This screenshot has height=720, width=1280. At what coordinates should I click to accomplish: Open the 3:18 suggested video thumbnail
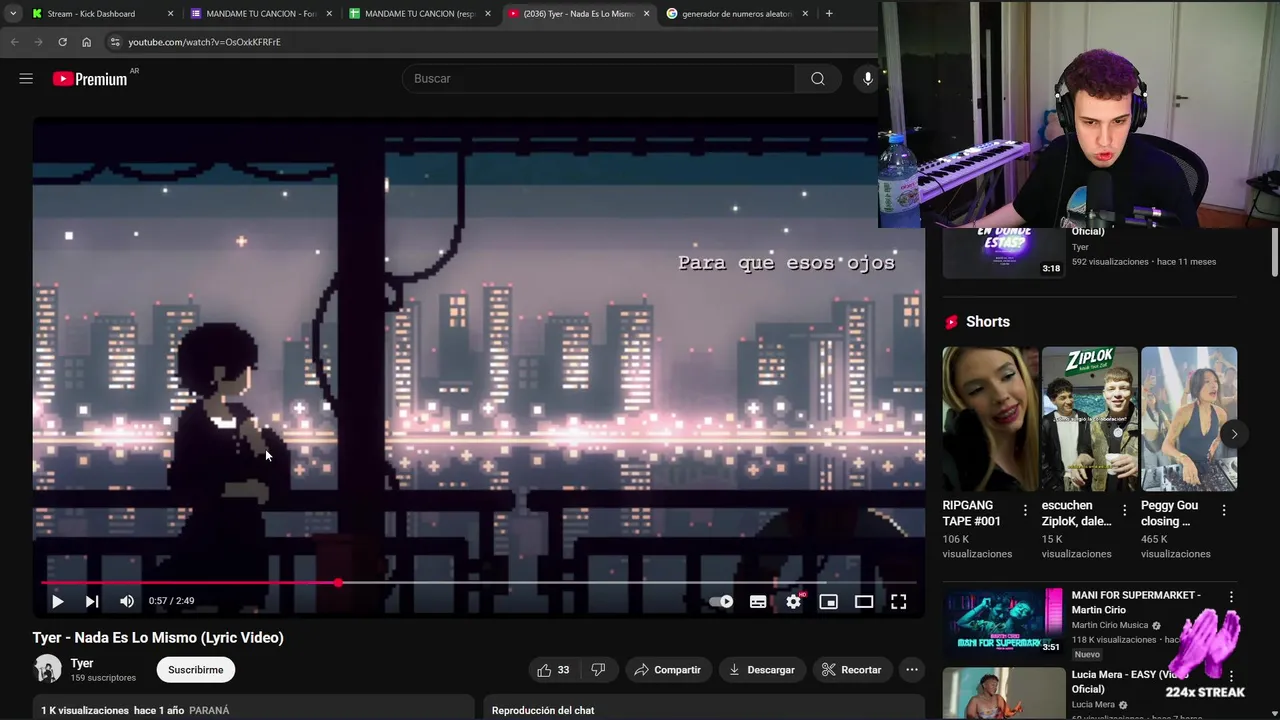pyautogui.click(x=1003, y=253)
